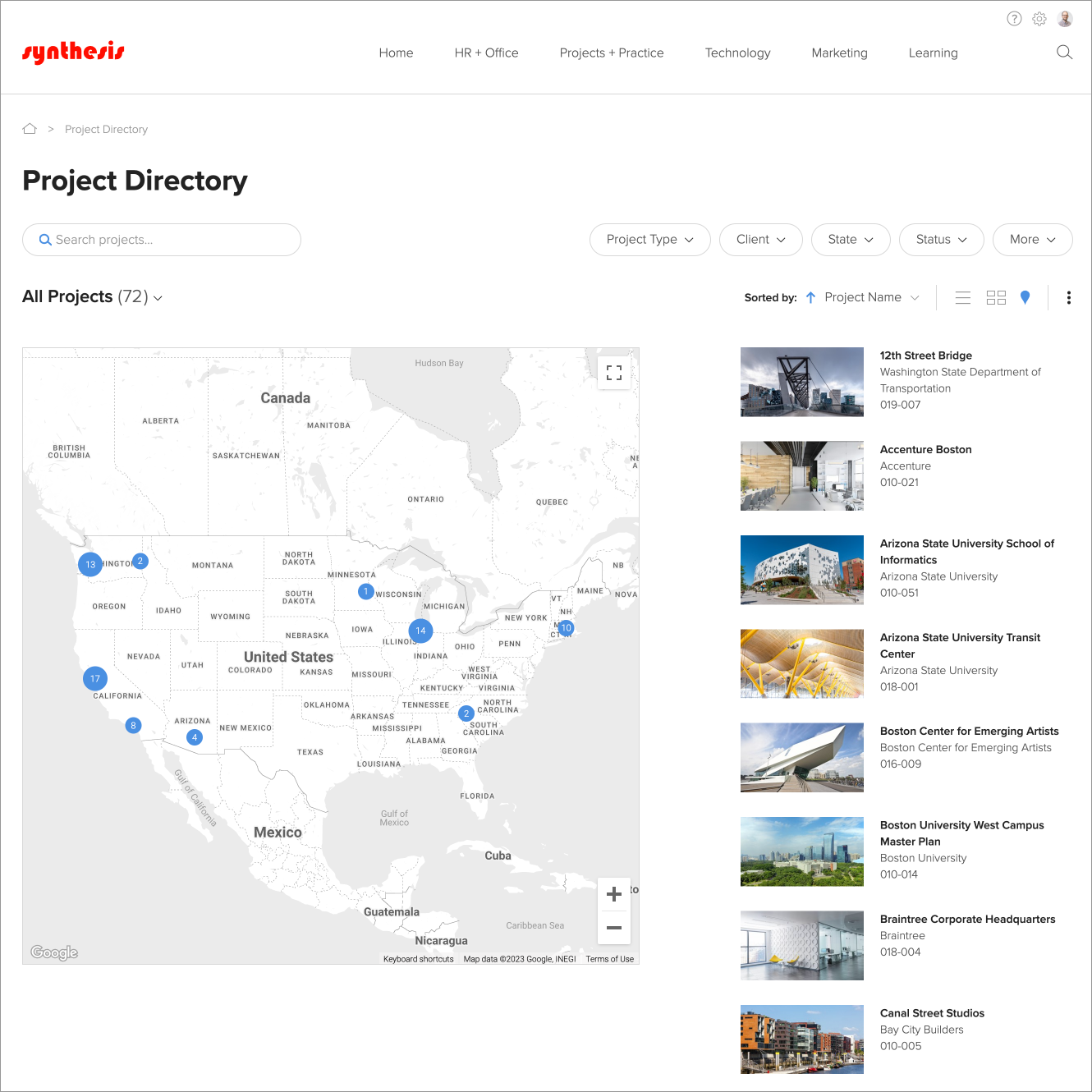This screenshot has width=1092, height=1092.
Task: Click the fullscreen map control
Action: pos(614,372)
